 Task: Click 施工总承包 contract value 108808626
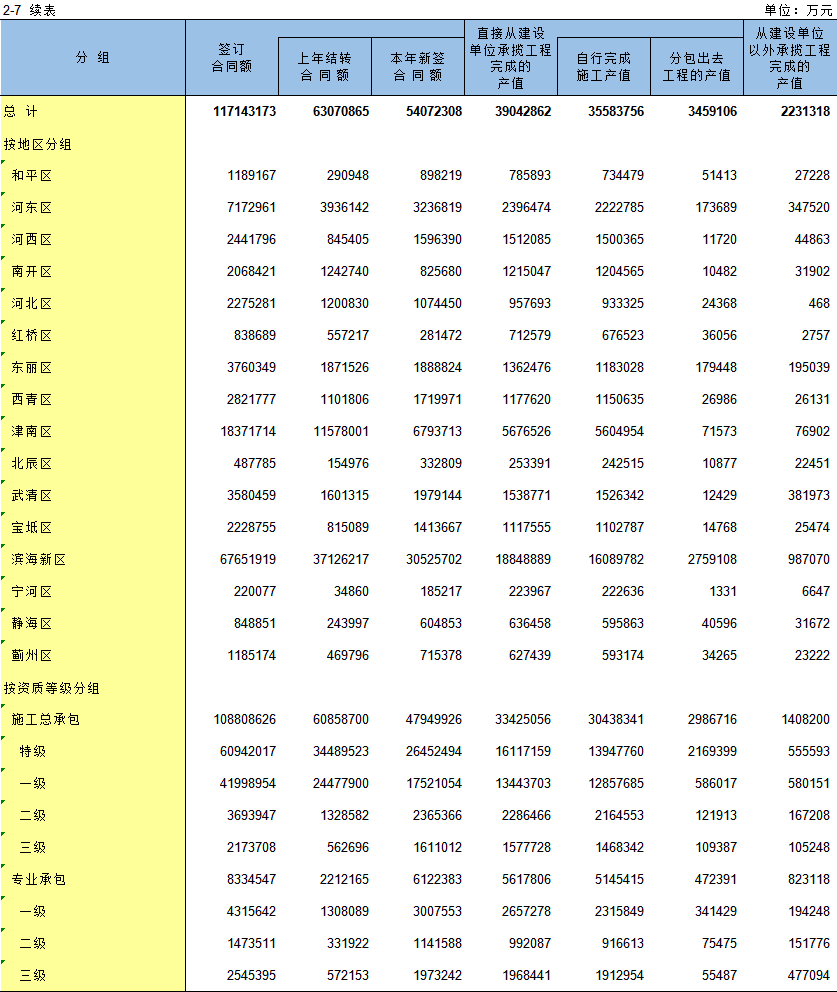tap(244, 719)
